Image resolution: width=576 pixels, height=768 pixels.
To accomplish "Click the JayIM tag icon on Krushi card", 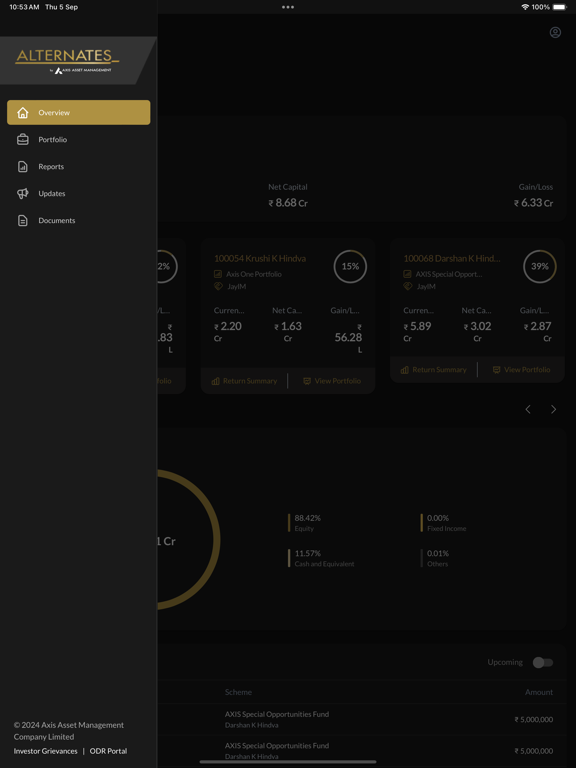I will (218, 287).
